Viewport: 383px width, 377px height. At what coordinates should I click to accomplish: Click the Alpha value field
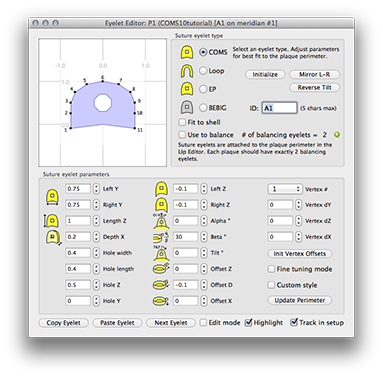186,221
